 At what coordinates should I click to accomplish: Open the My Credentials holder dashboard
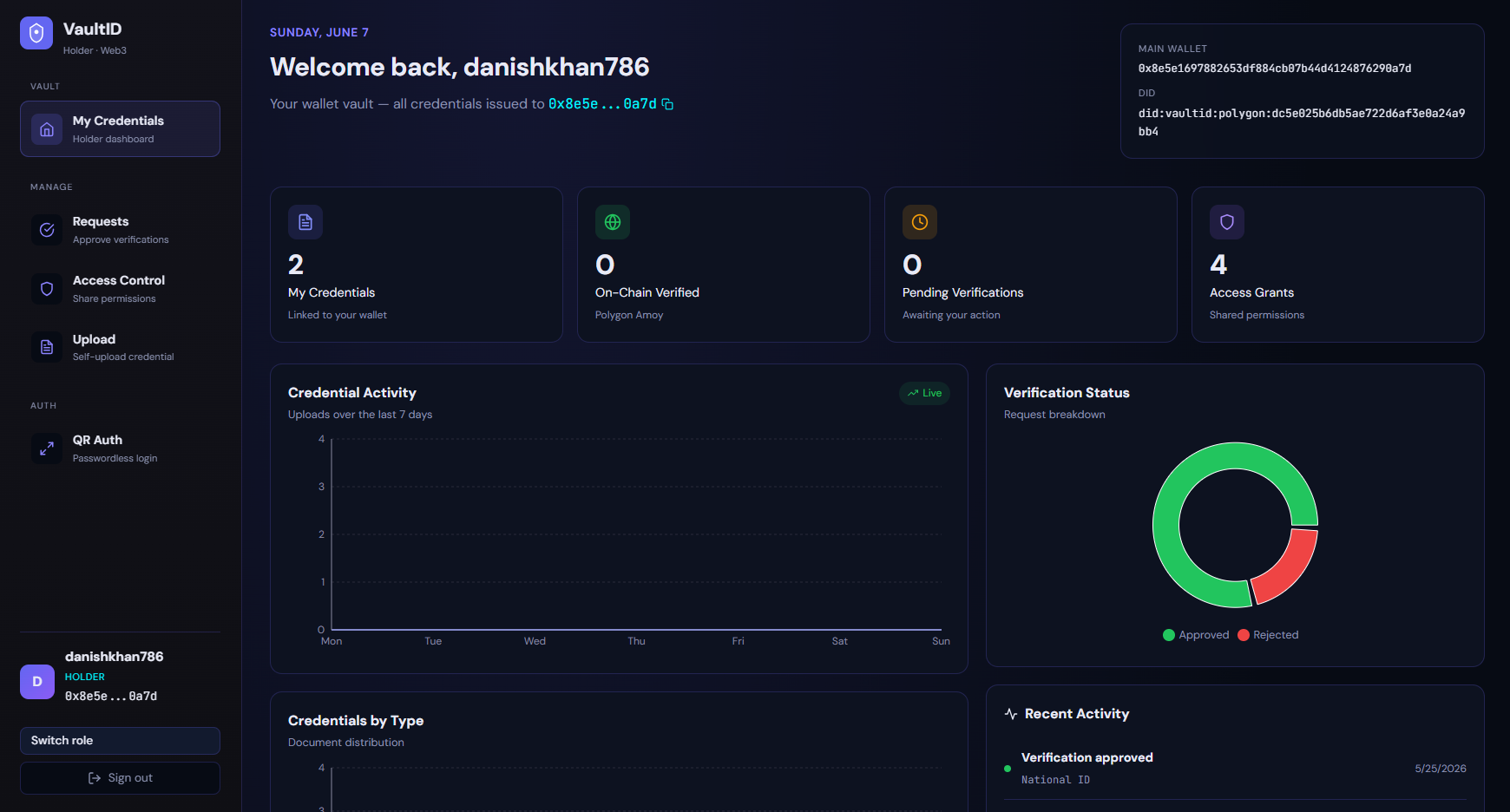pyautogui.click(x=120, y=129)
